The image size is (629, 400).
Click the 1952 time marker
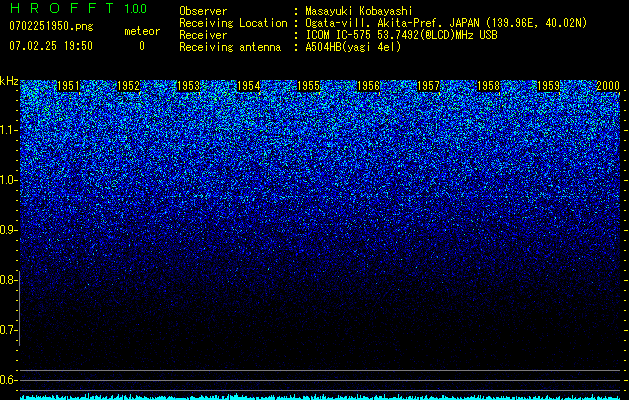(x=128, y=86)
